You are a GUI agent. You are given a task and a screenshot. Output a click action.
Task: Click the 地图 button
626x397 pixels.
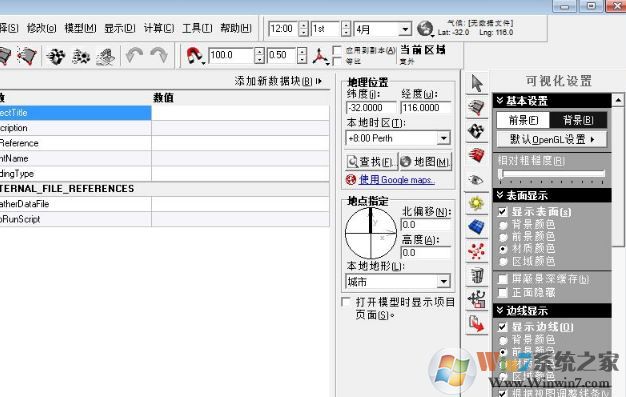(426, 161)
